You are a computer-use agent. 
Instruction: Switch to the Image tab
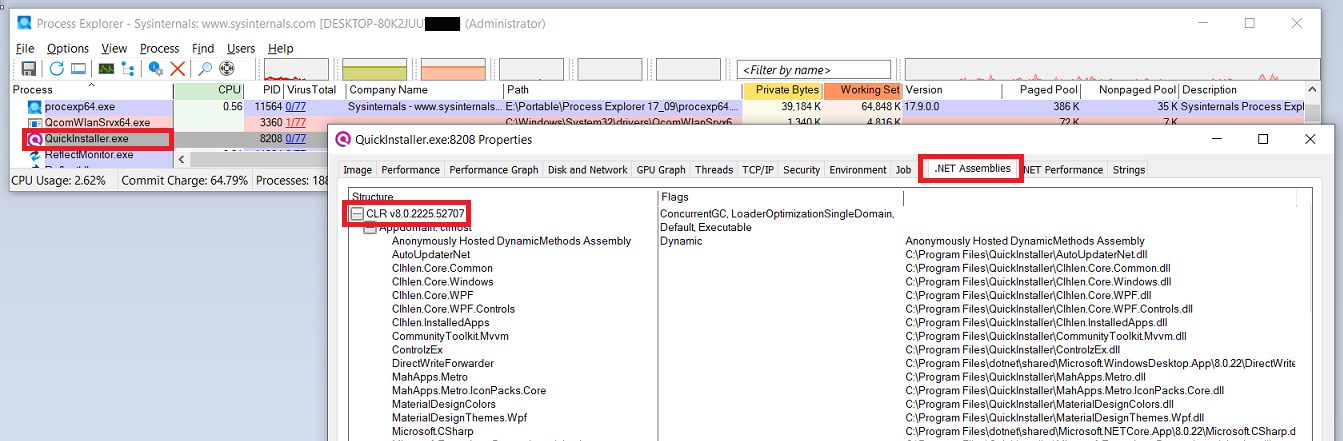(358, 170)
